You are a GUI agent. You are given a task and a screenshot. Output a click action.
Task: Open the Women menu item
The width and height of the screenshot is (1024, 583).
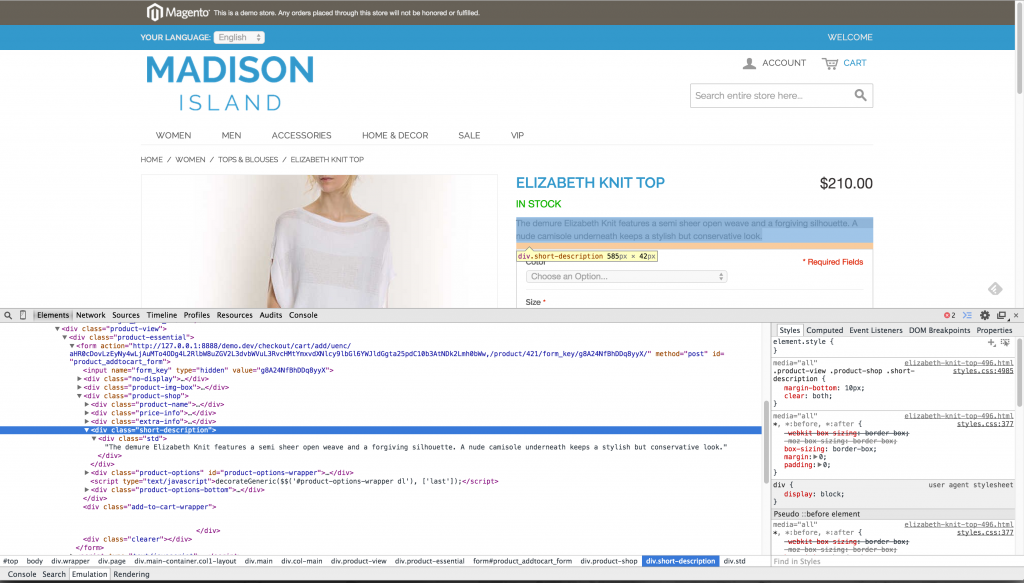click(x=173, y=136)
